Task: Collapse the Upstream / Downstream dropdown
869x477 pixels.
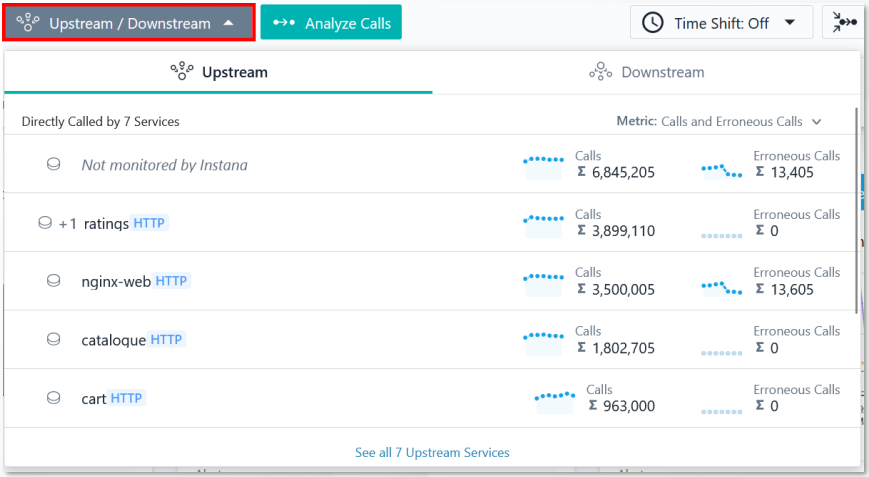Action: click(129, 23)
